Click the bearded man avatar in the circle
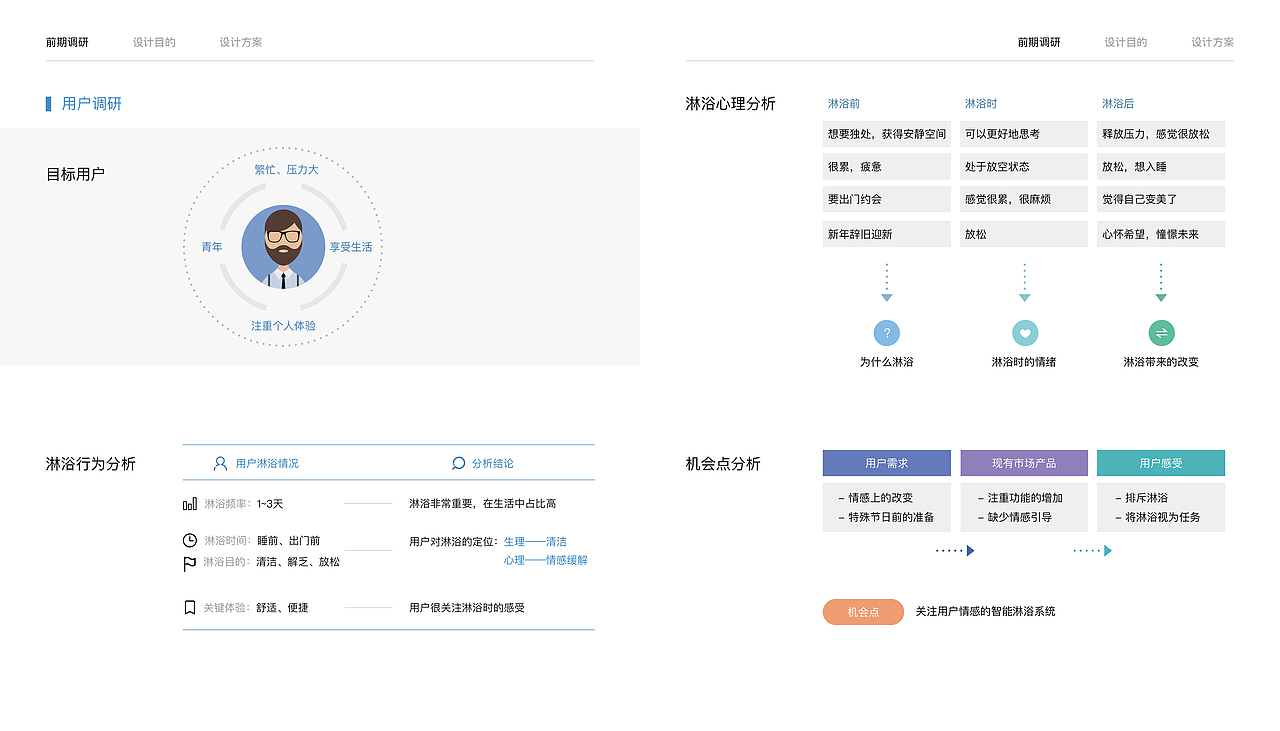This screenshot has width=1280, height=731. point(283,246)
